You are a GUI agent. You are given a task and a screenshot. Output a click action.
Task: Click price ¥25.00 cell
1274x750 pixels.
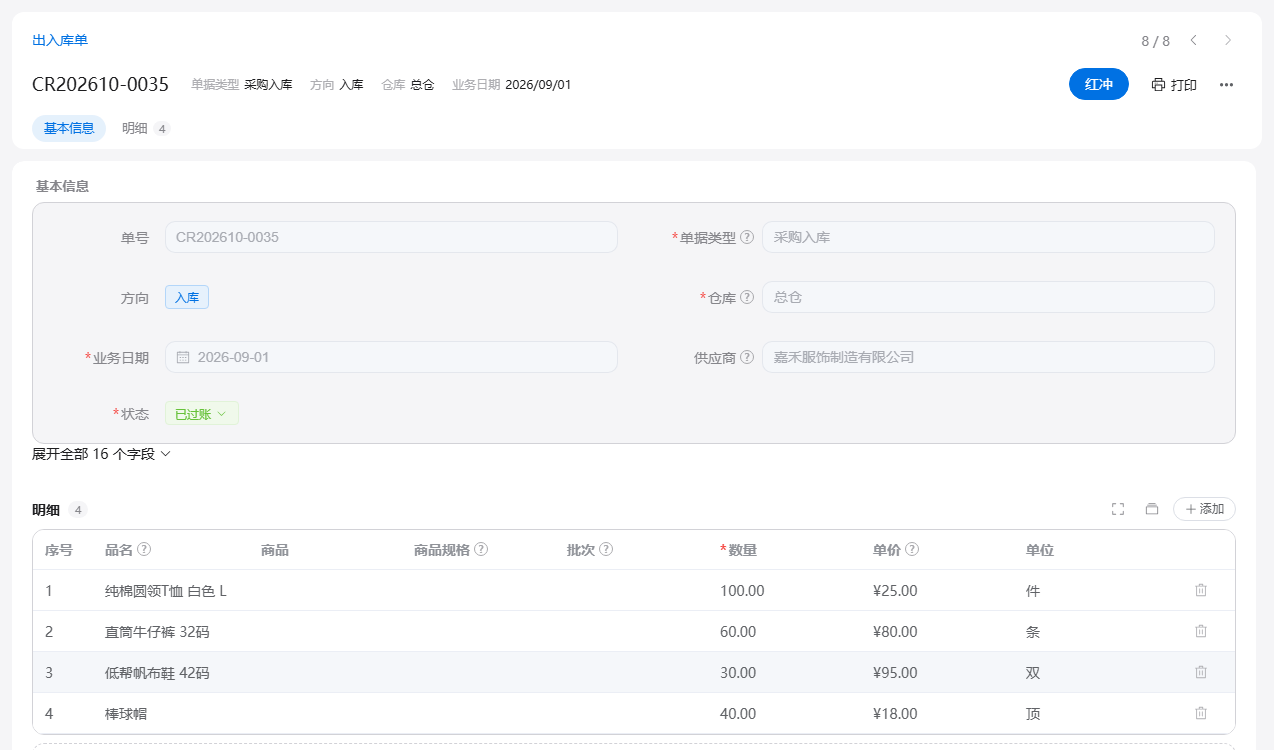click(x=895, y=591)
